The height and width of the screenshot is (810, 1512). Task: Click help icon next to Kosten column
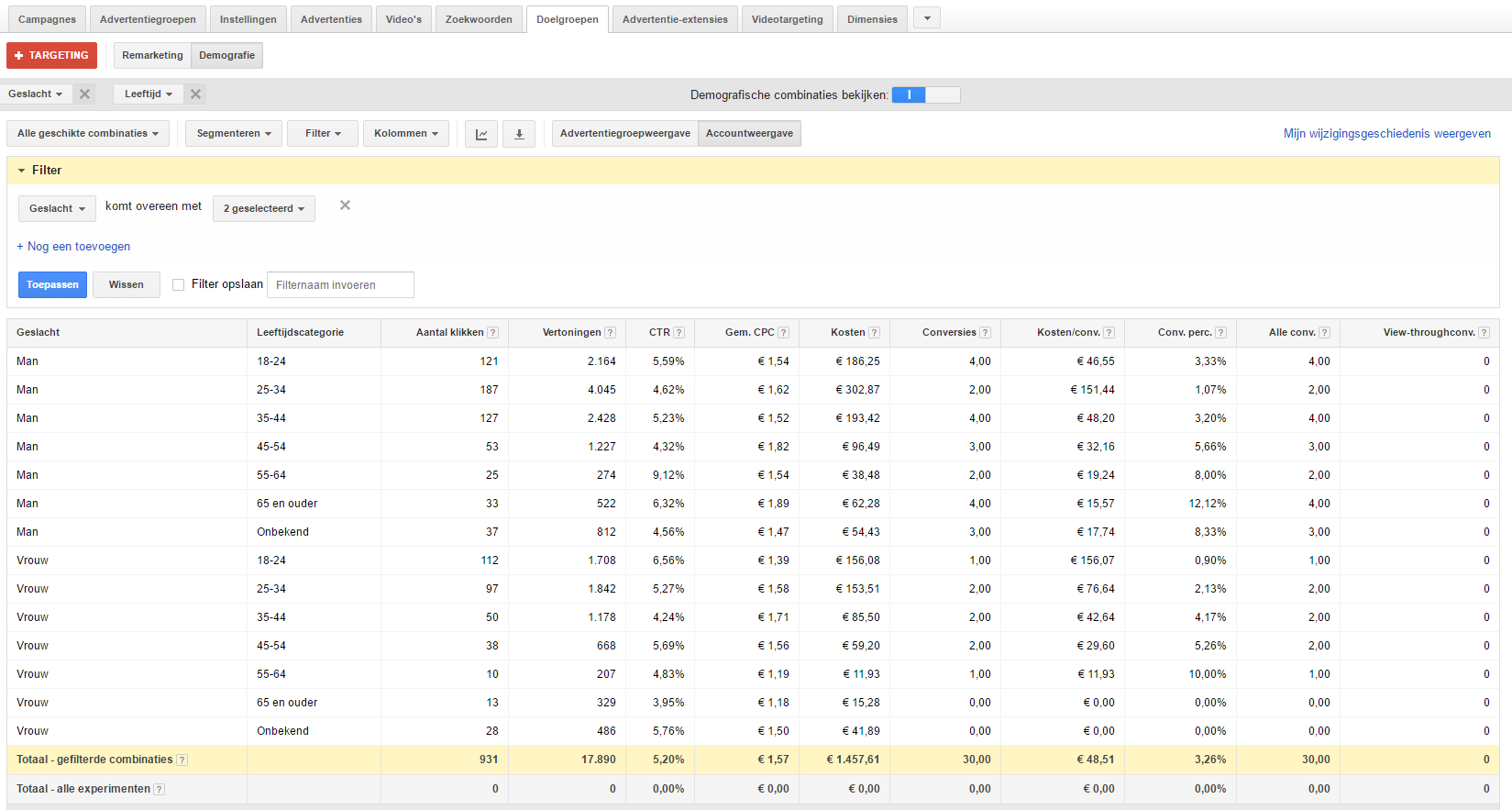tap(874, 333)
